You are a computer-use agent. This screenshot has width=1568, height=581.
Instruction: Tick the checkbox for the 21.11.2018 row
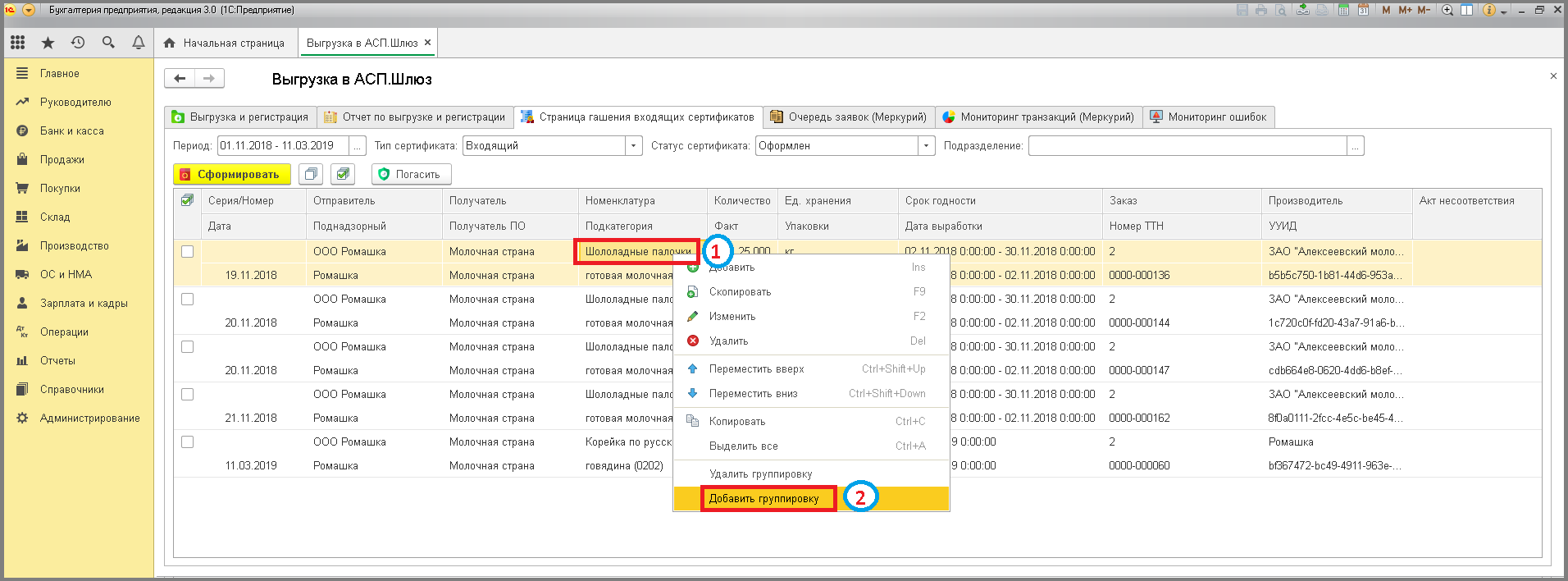point(187,395)
